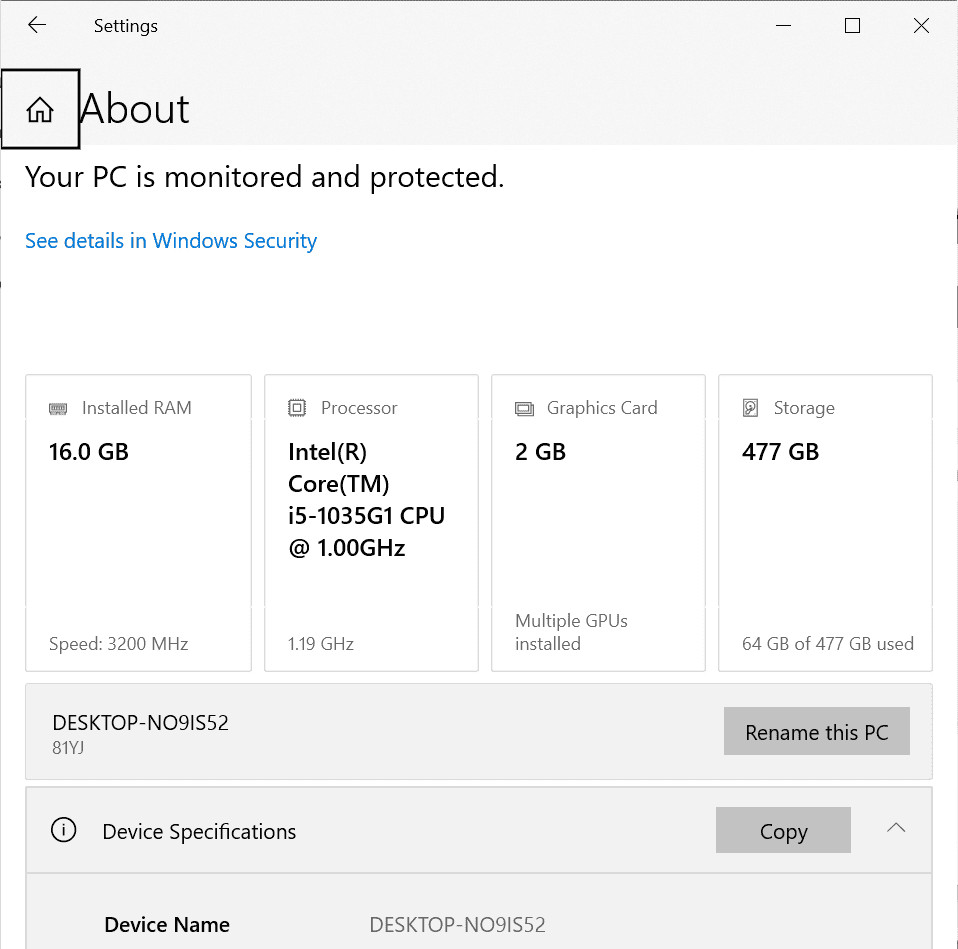This screenshot has height=949, width=958.
Task: Click the Graphics Card label
Action: [x=602, y=408]
